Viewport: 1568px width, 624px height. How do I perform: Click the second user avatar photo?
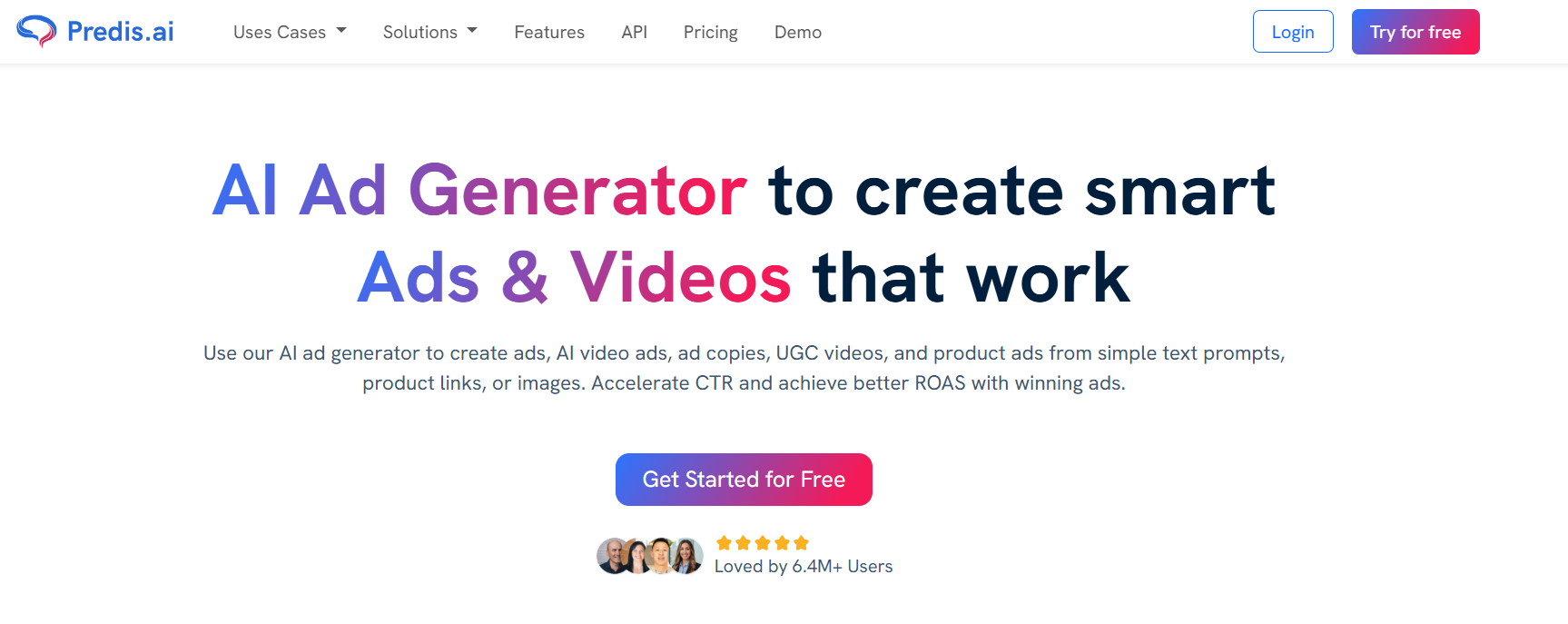pos(637,556)
